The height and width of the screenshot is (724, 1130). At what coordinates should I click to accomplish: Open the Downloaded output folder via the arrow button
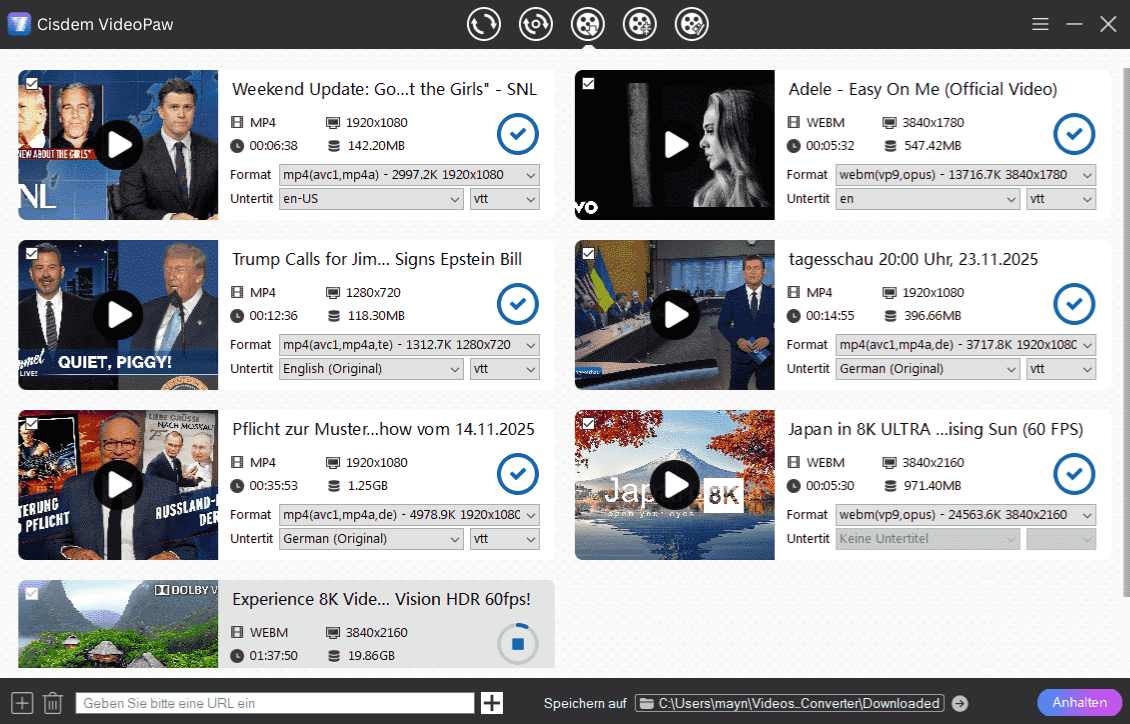click(x=961, y=703)
